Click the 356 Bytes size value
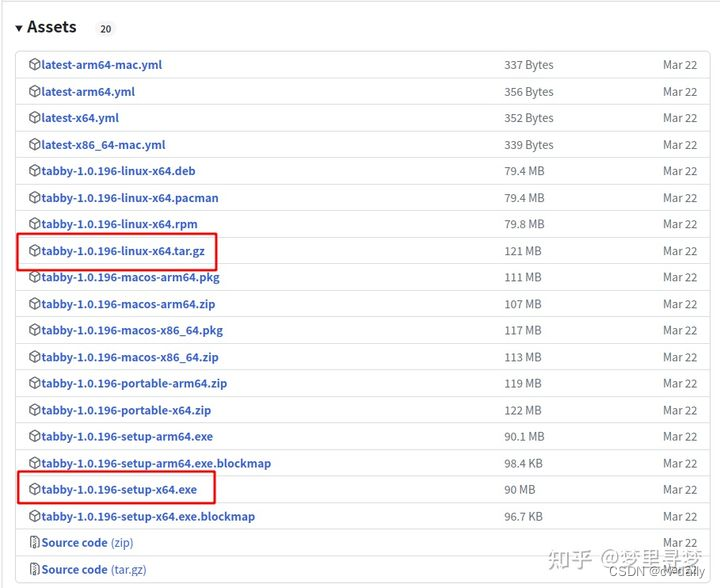Screen dimensions: 720x588 [529, 92]
